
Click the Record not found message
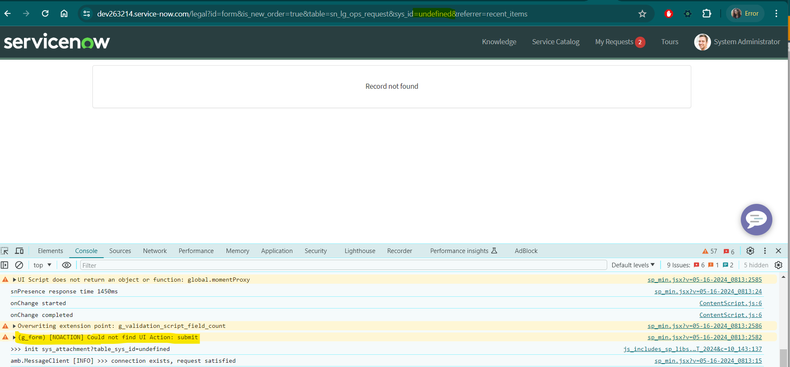[391, 86]
